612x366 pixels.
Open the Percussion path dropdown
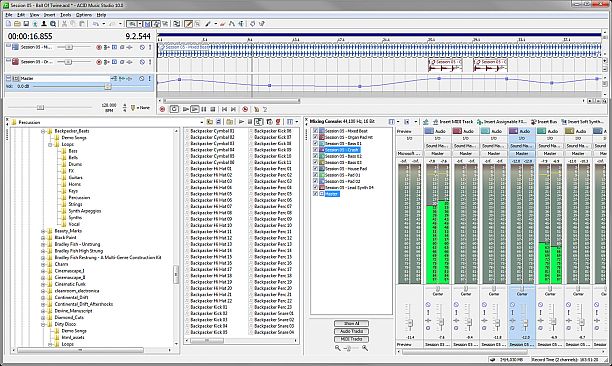pyautogui.click(x=202, y=123)
